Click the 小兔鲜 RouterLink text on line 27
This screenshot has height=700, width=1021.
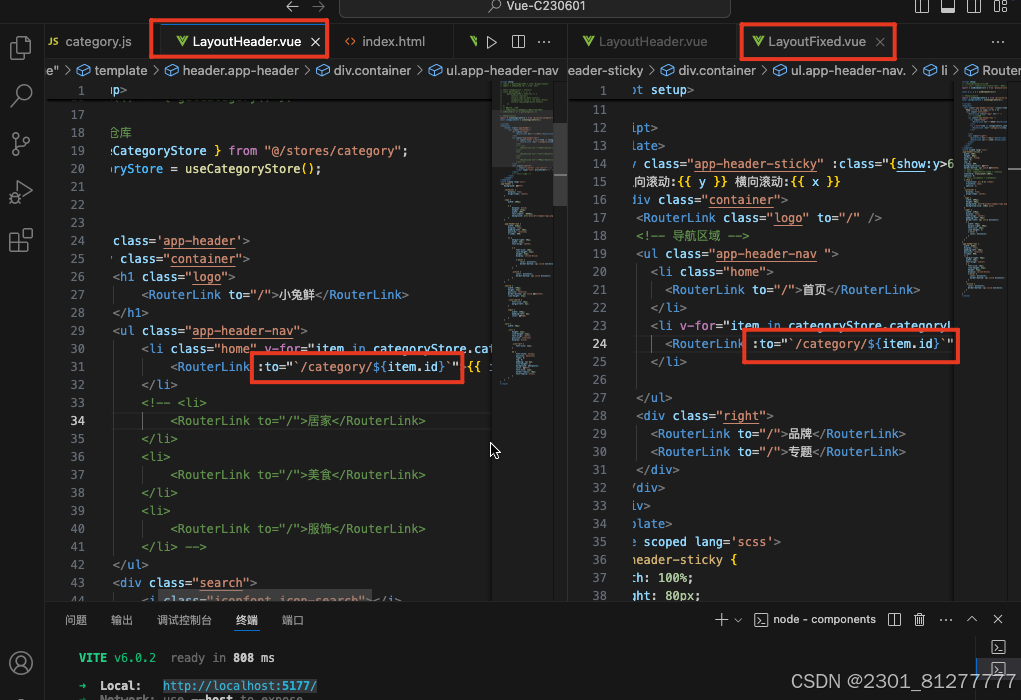(x=297, y=295)
